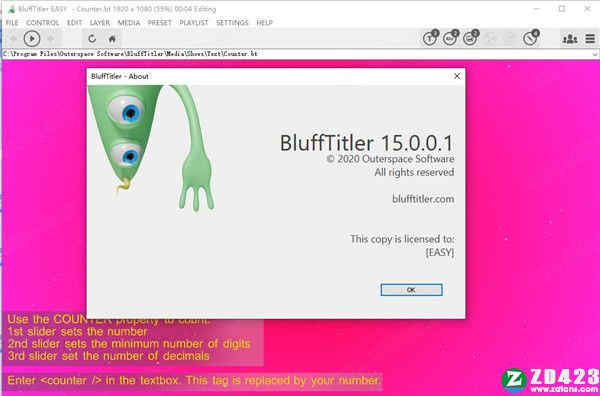The height and width of the screenshot is (396, 600).
Task: Open the PRESET menu
Action: click(x=160, y=23)
